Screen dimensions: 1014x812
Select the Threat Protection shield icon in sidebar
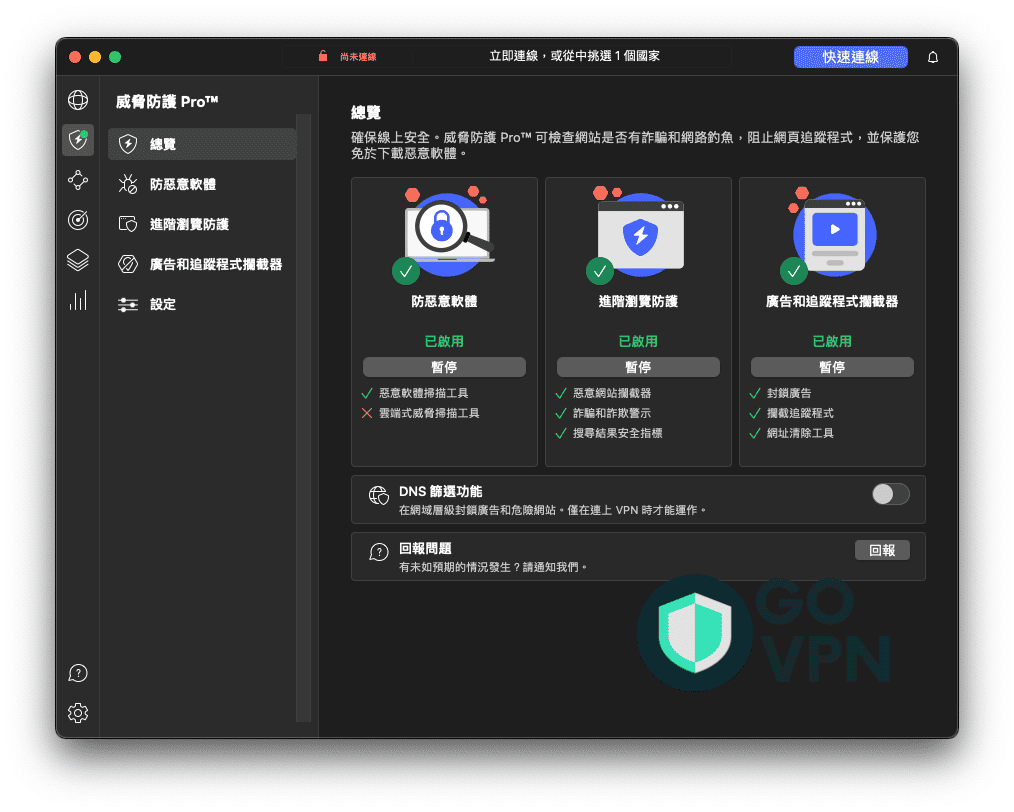[78, 140]
